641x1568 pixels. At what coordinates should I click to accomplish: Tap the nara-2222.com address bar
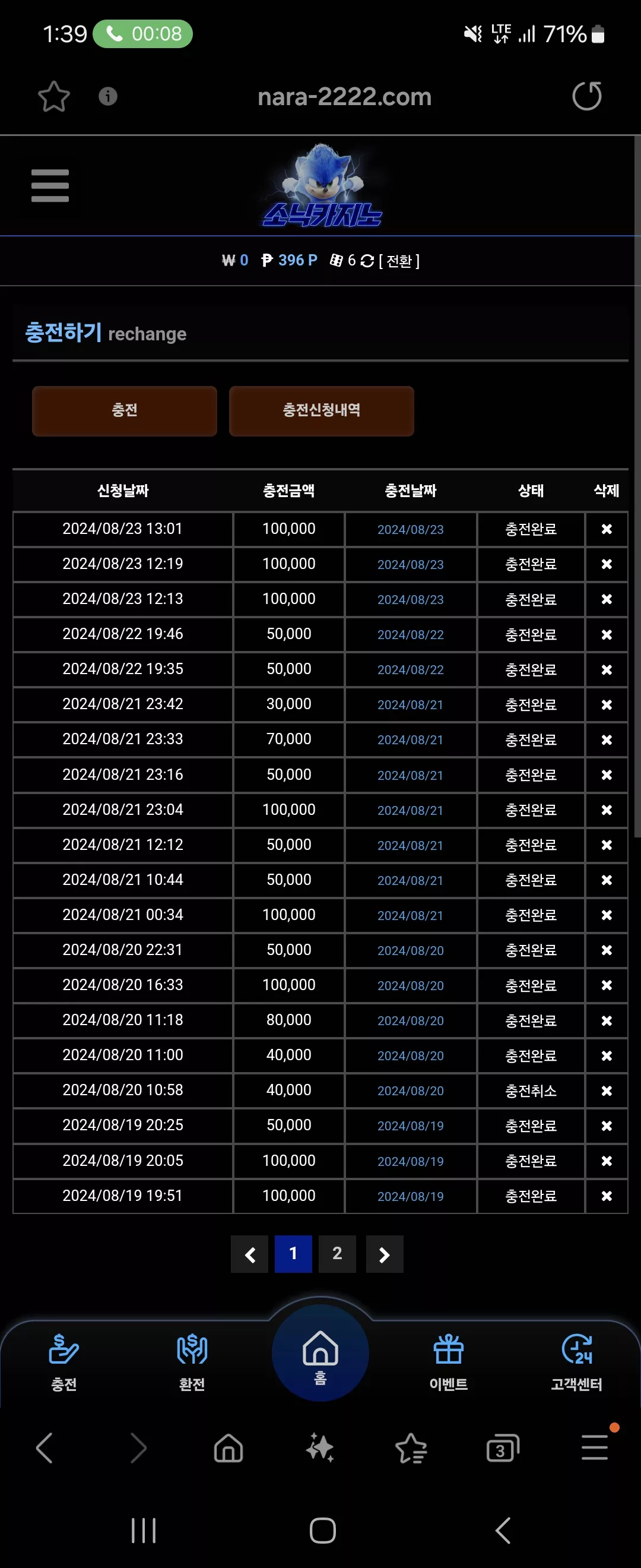click(344, 97)
